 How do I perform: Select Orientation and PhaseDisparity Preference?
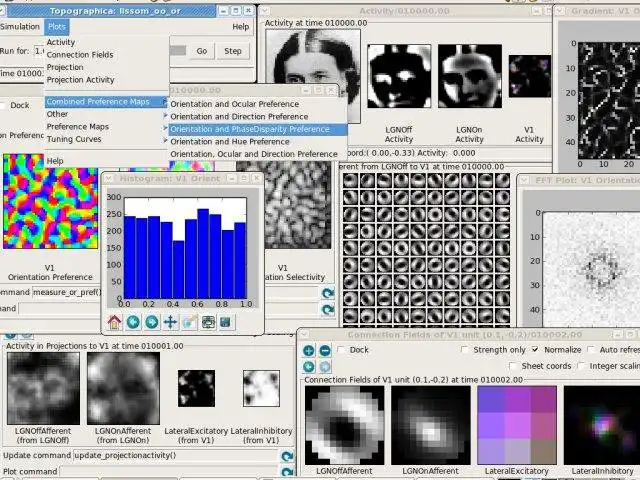click(249, 129)
